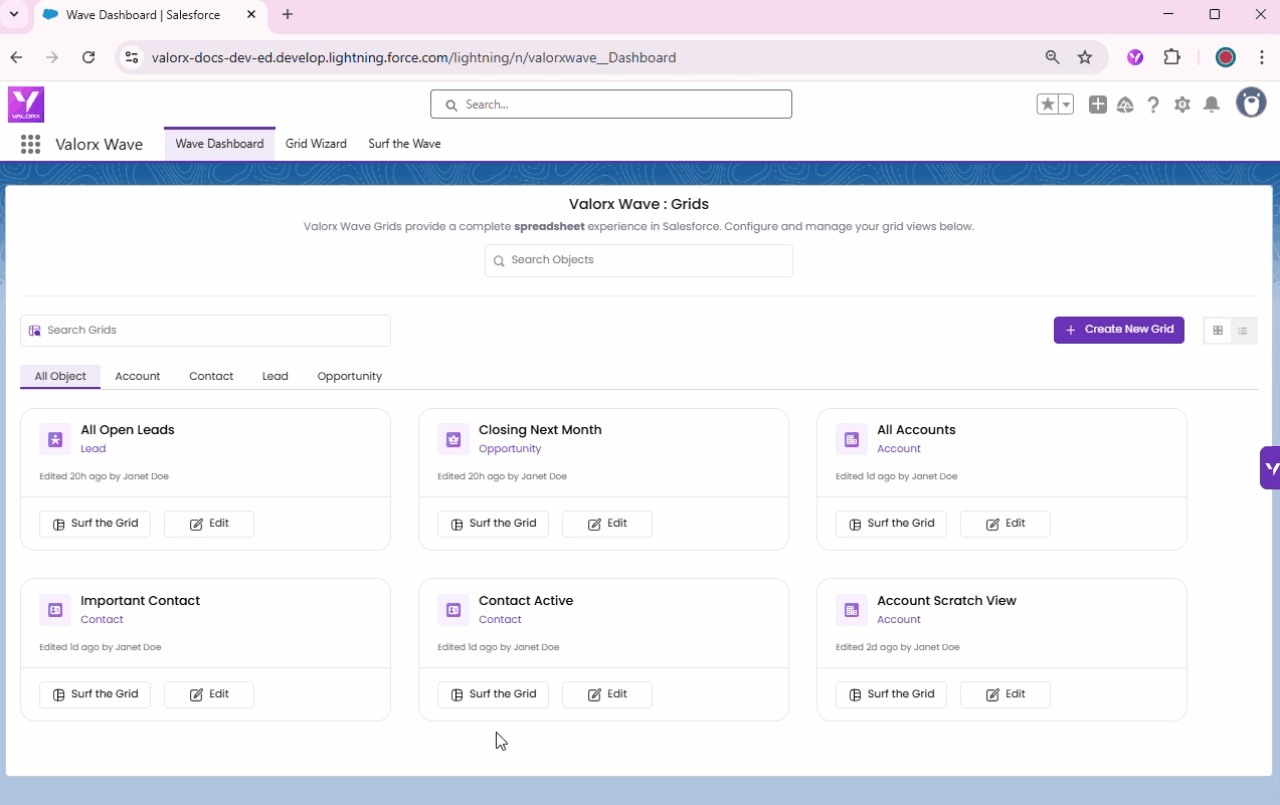Screen dimensions: 1280x805
Task: Click the Account Scratch View card icon
Action: click(x=851, y=610)
